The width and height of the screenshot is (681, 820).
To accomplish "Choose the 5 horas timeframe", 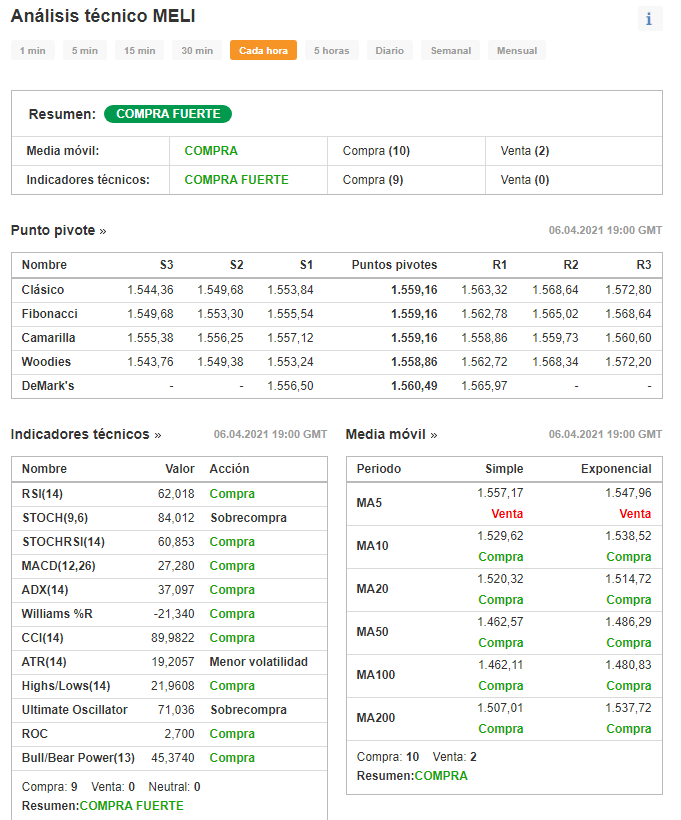I will click(332, 51).
